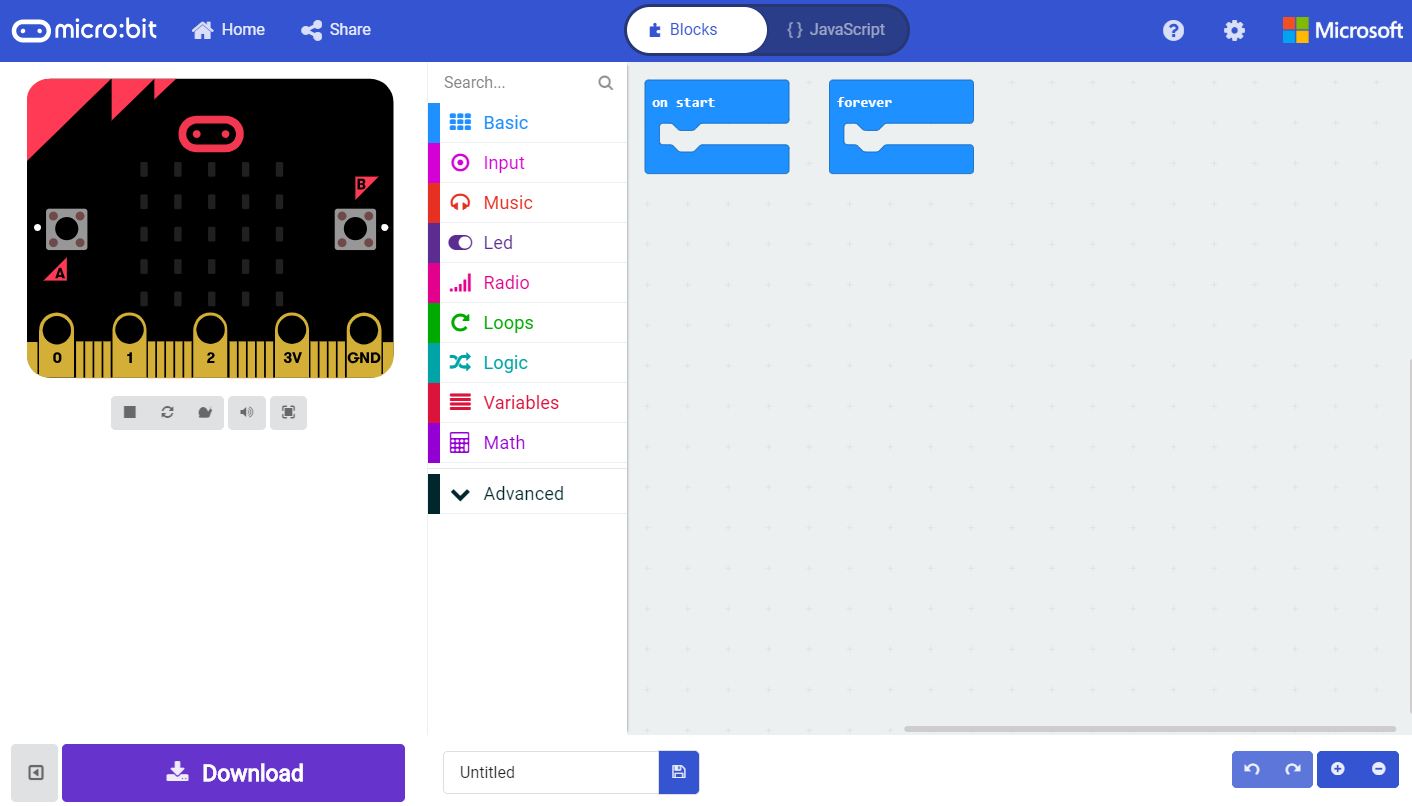Open the Input blocks category
The image size is (1412, 806).
pos(527,163)
